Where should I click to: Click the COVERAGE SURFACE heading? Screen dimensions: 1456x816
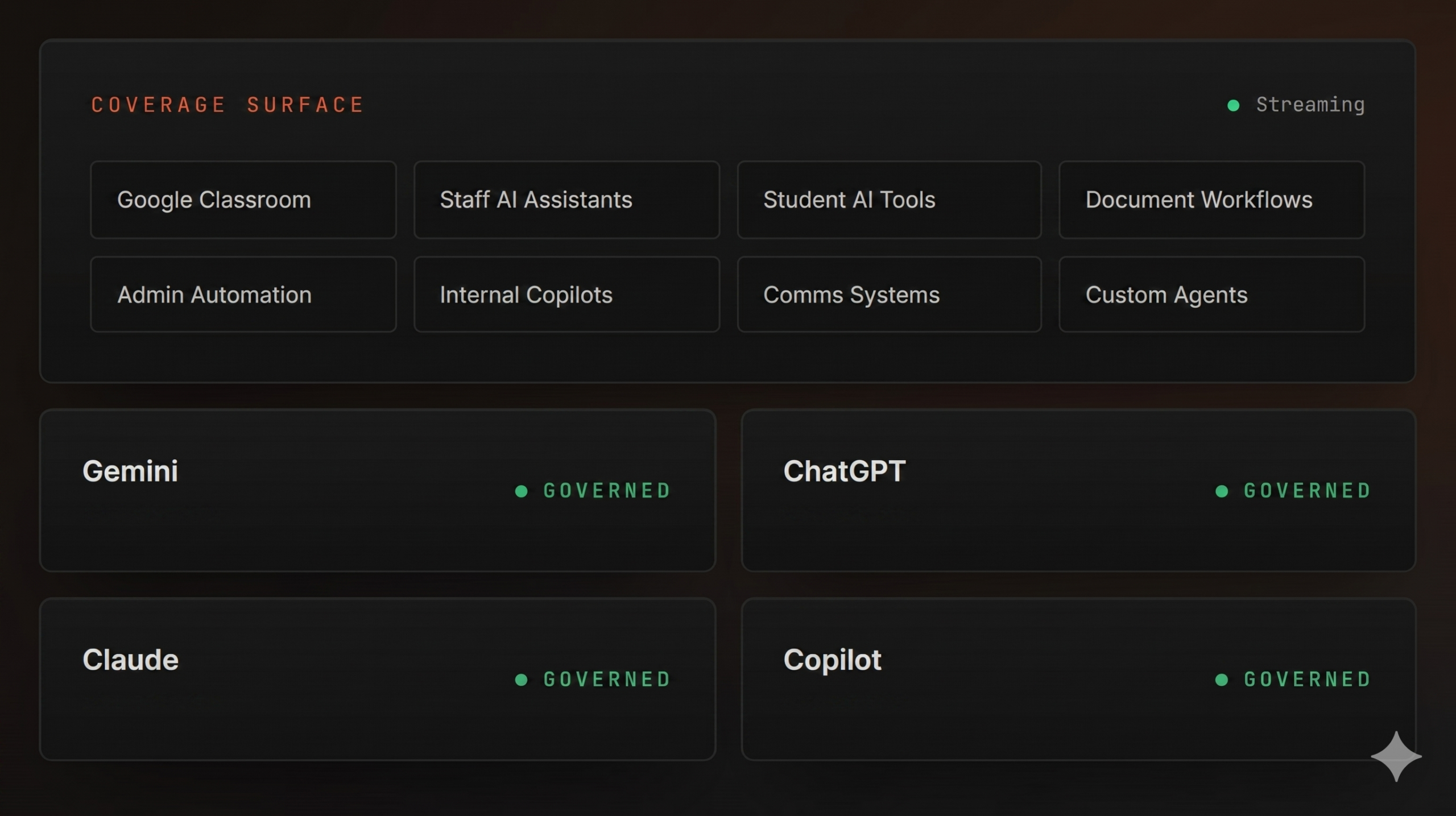point(227,105)
